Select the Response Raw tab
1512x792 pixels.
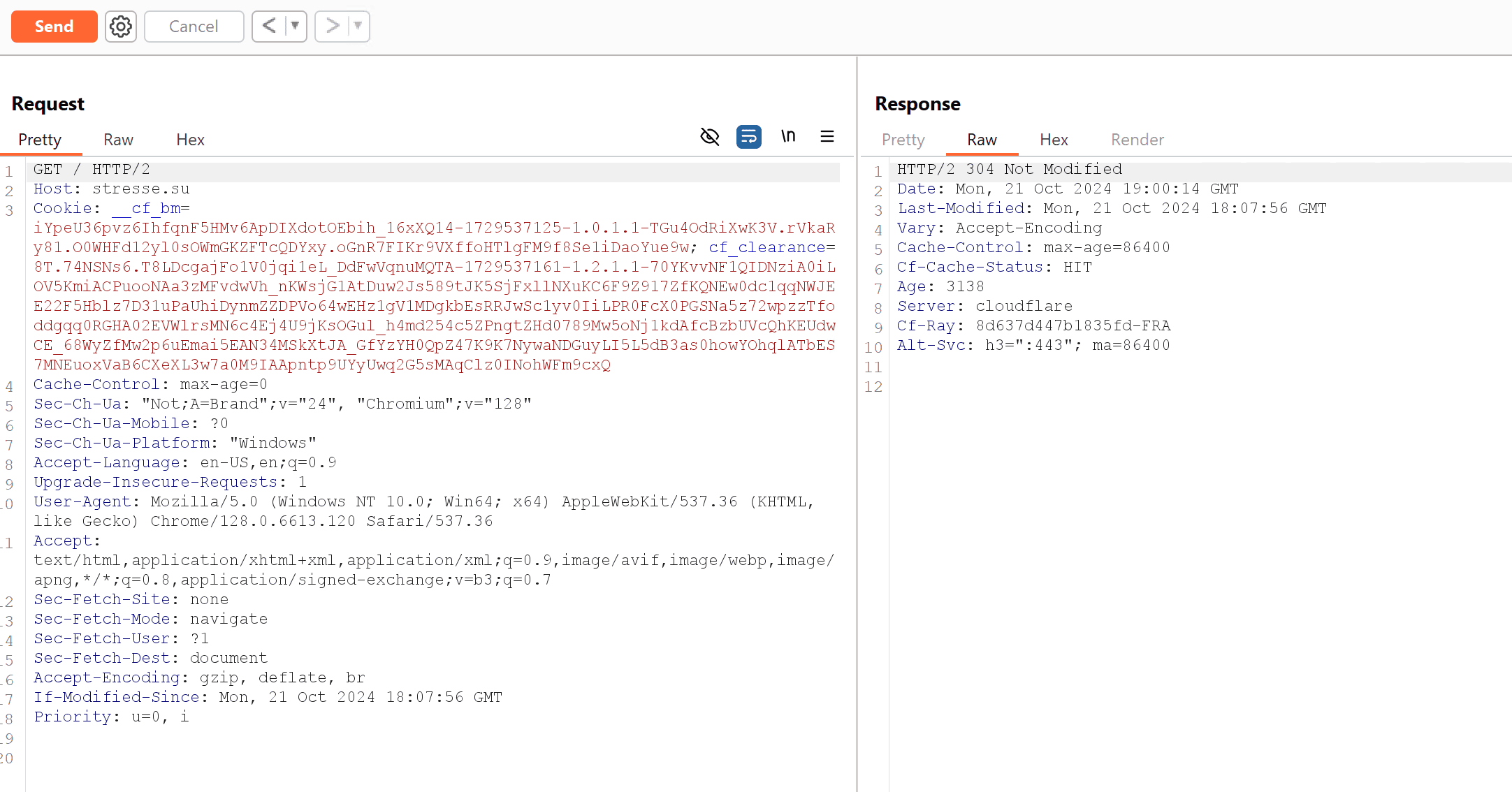[982, 140]
